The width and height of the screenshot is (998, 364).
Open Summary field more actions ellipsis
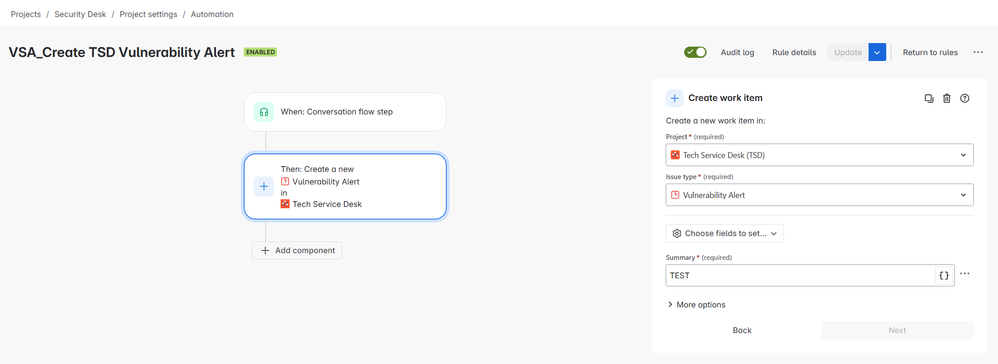[965, 274]
